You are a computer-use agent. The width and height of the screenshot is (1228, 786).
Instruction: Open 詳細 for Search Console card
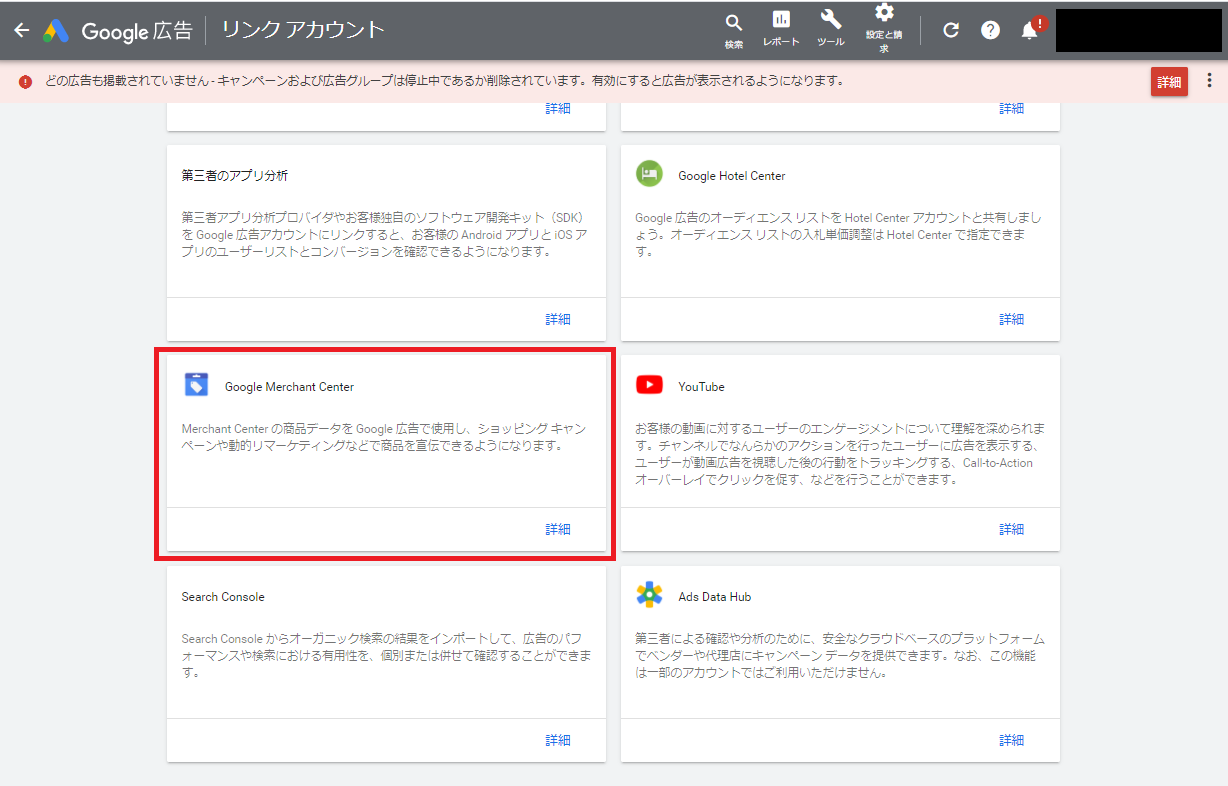558,740
